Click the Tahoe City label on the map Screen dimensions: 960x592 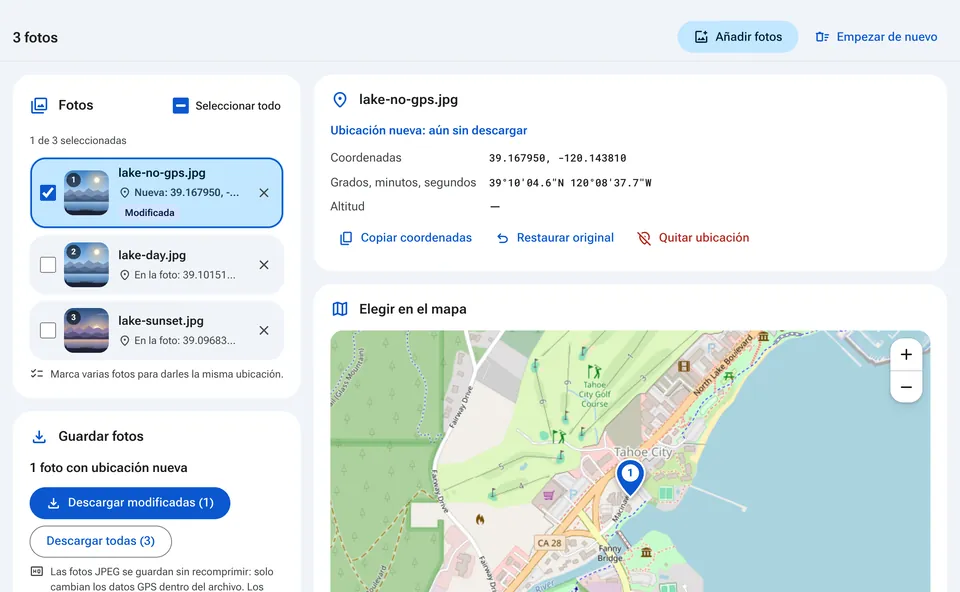(x=643, y=452)
